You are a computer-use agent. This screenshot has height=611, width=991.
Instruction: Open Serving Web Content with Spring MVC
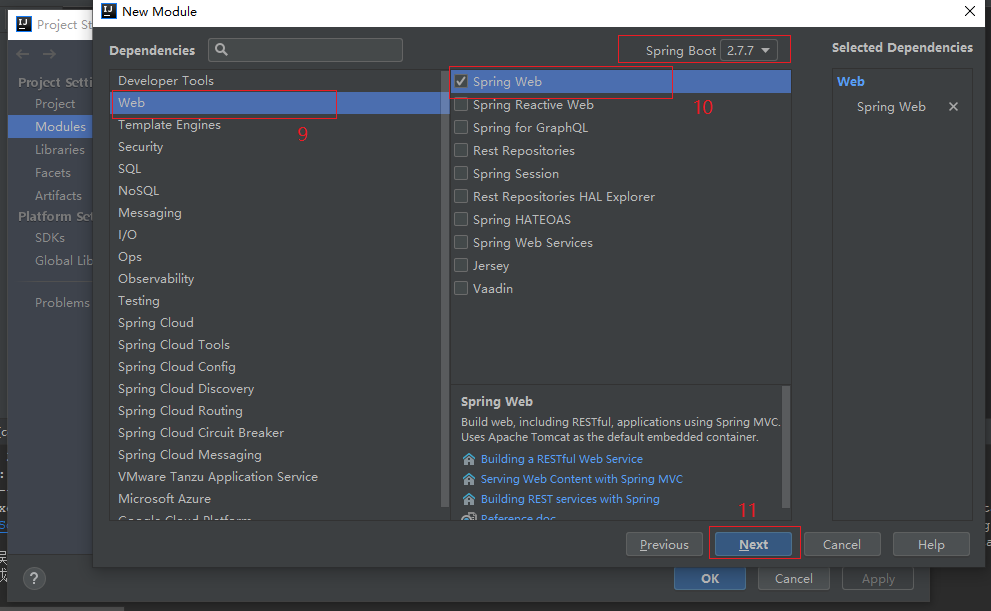581,479
